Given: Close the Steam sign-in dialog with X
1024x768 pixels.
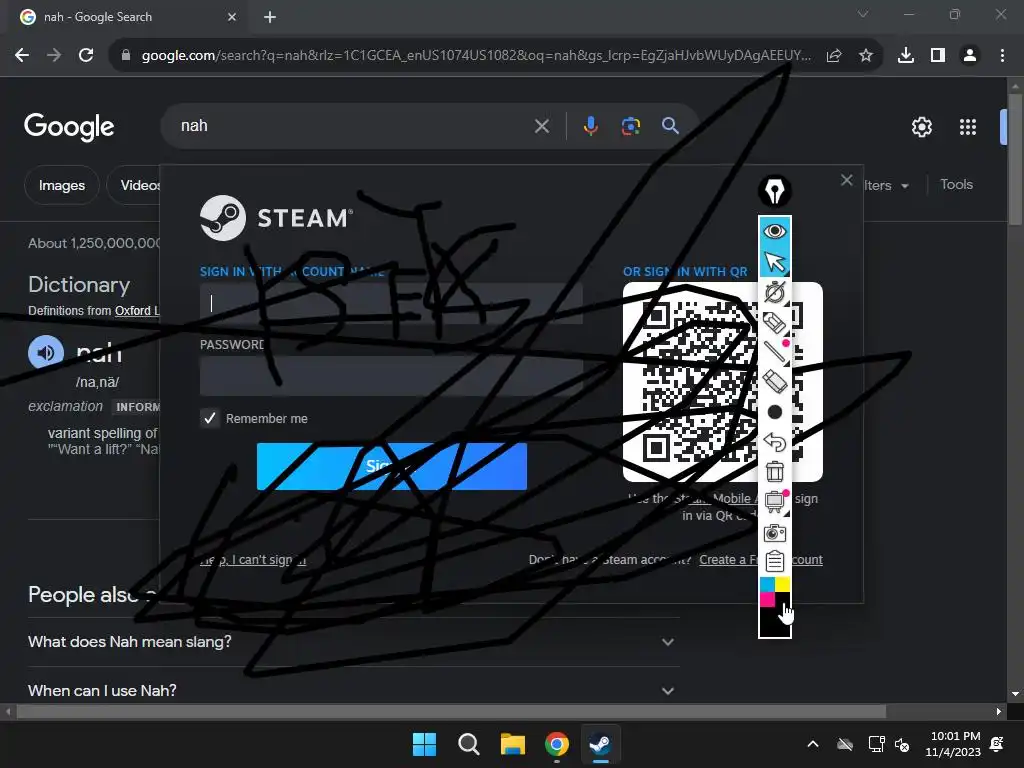Looking at the screenshot, I should [x=847, y=180].
